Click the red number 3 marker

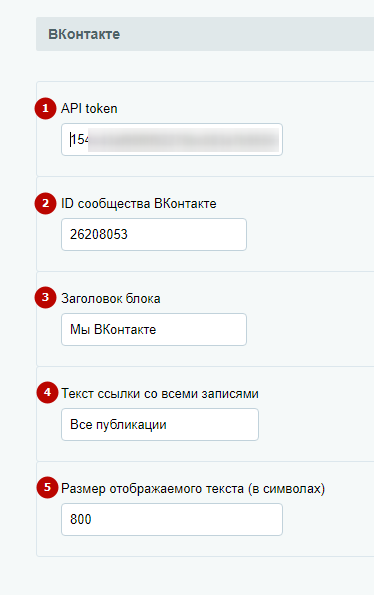point(46,298)
